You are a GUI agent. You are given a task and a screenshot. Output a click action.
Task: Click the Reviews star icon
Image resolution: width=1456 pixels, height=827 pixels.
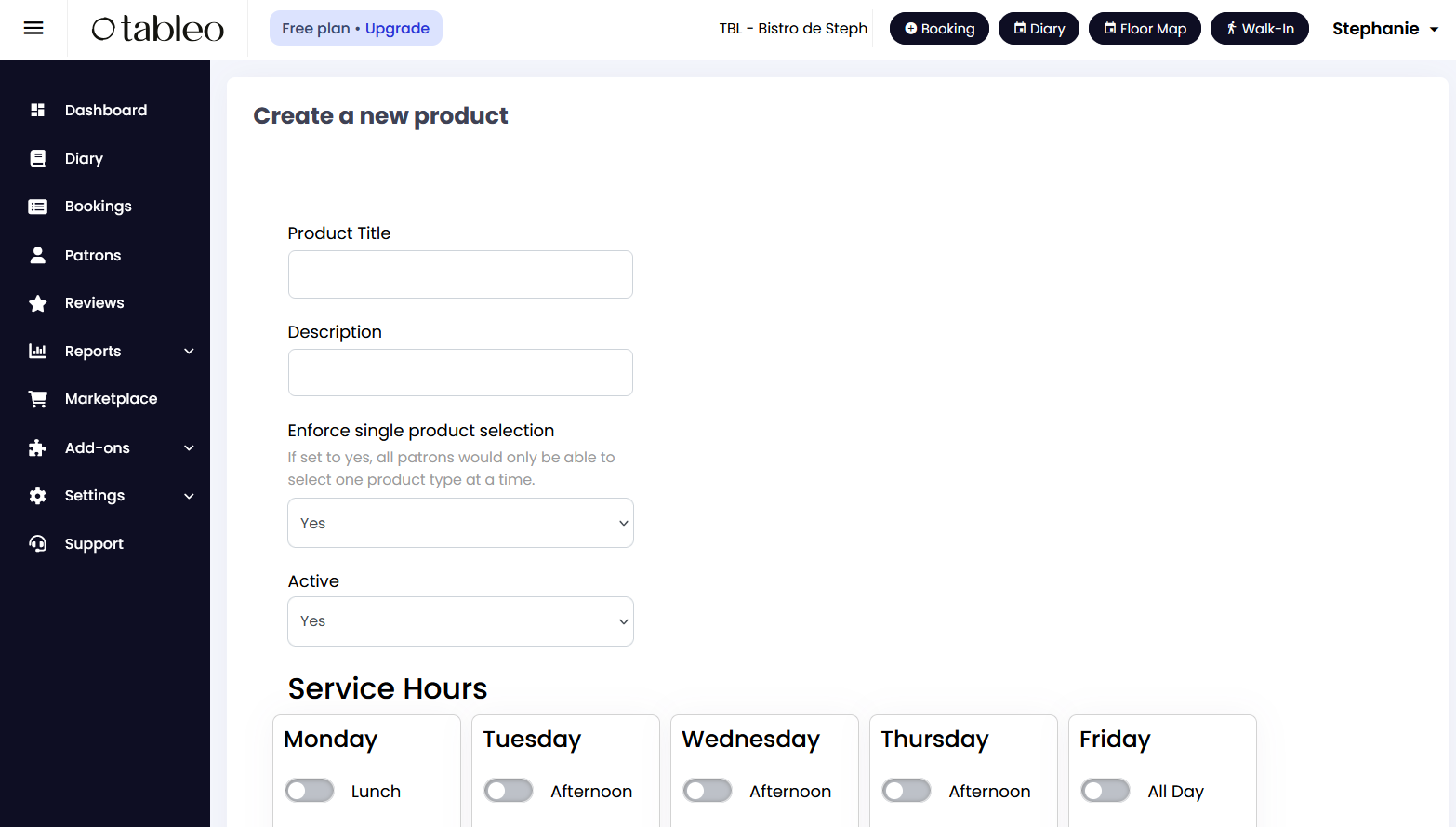pos(37,303)
